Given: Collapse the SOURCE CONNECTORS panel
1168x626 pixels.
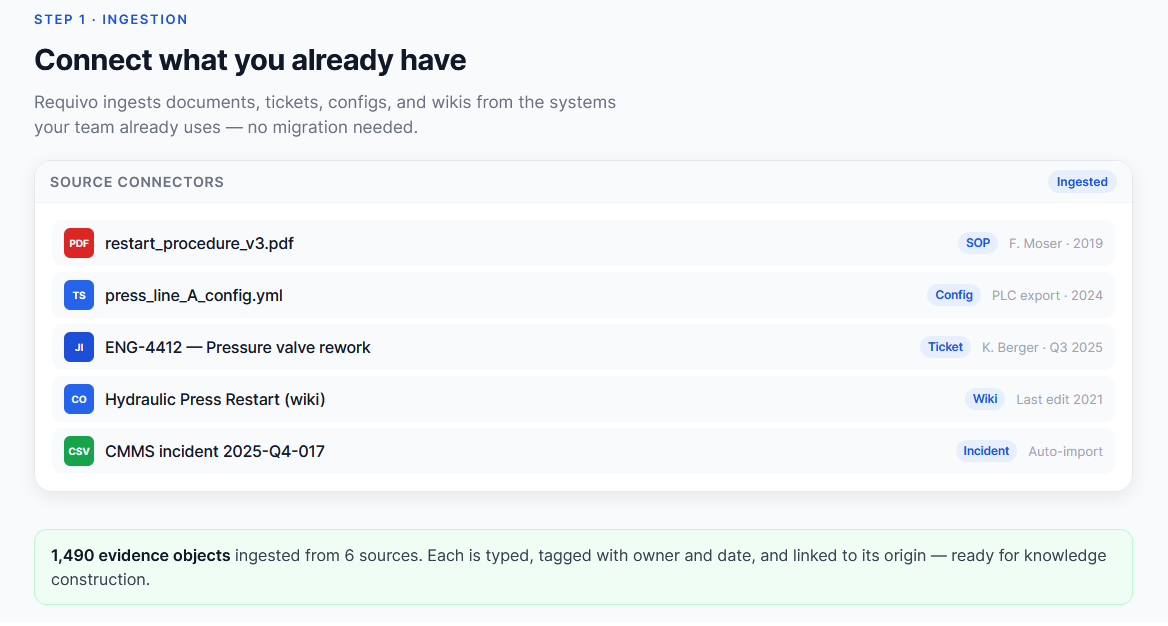Looking at the screenshot, I should (x=136, y=182).
